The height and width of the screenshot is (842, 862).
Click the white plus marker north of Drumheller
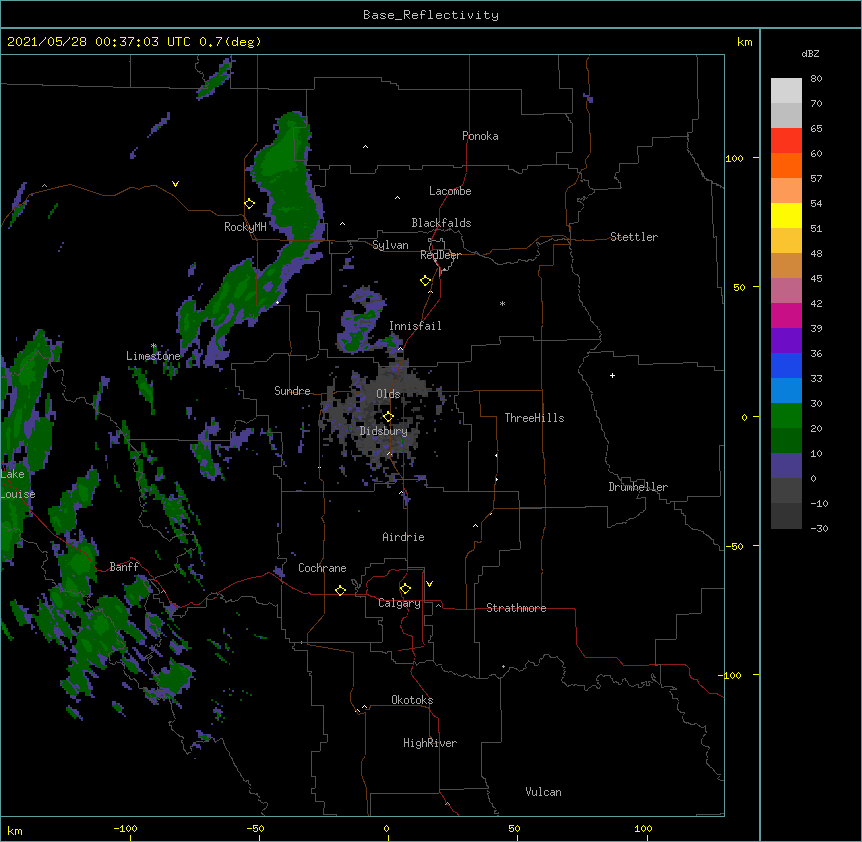612,375
